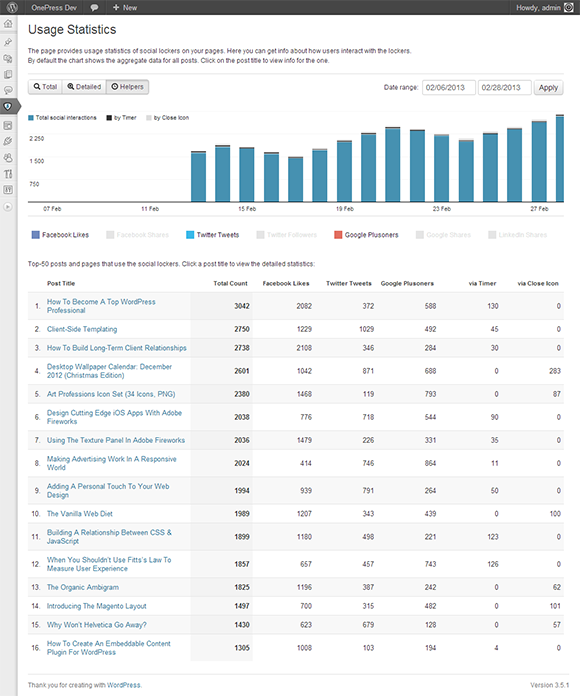The image size is (580, 696).
Task: Toggle the Twitter Followers series
Action: click(287, 235)
